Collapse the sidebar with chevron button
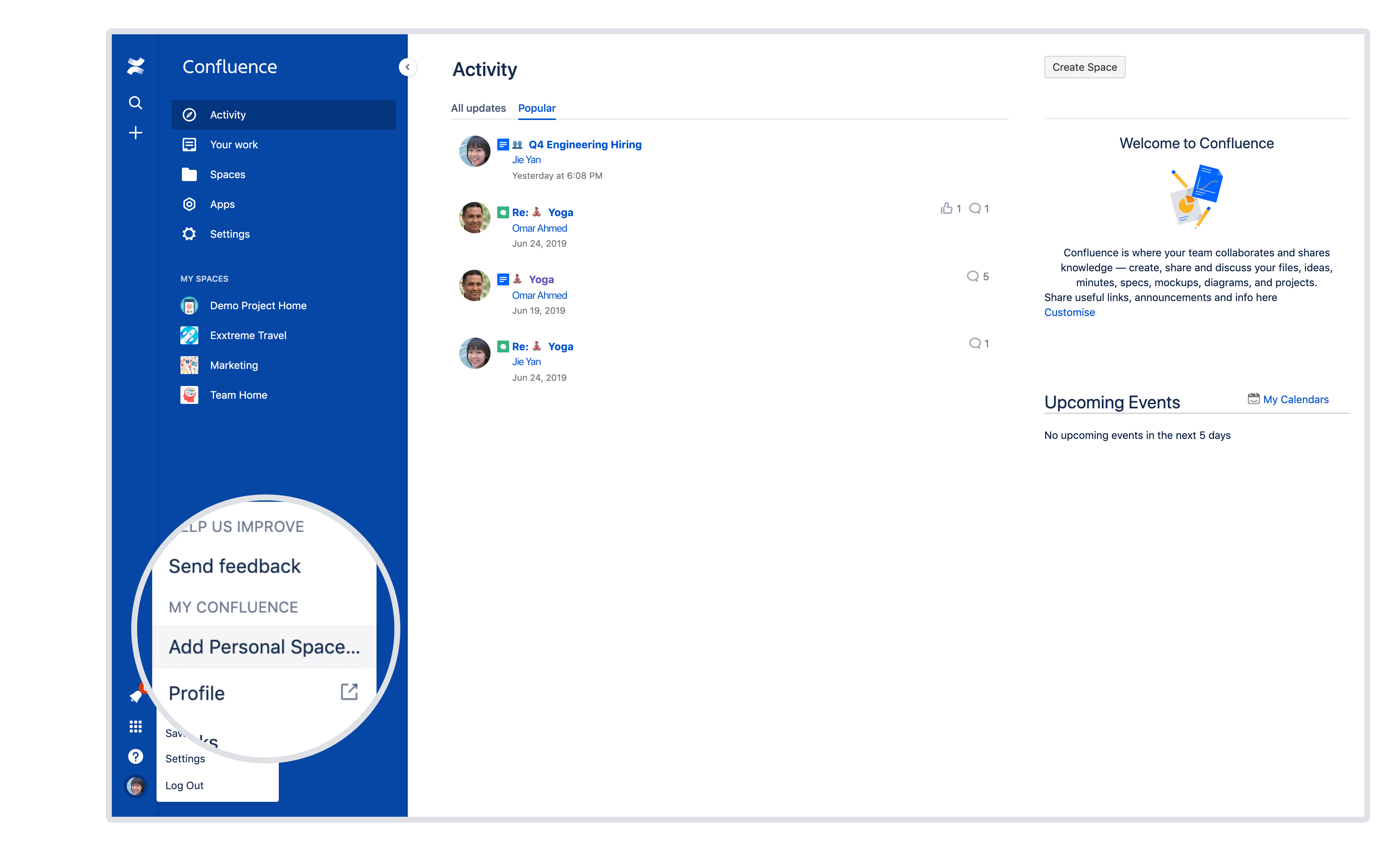Screen dimensions: 1400x851 (407, 67)
